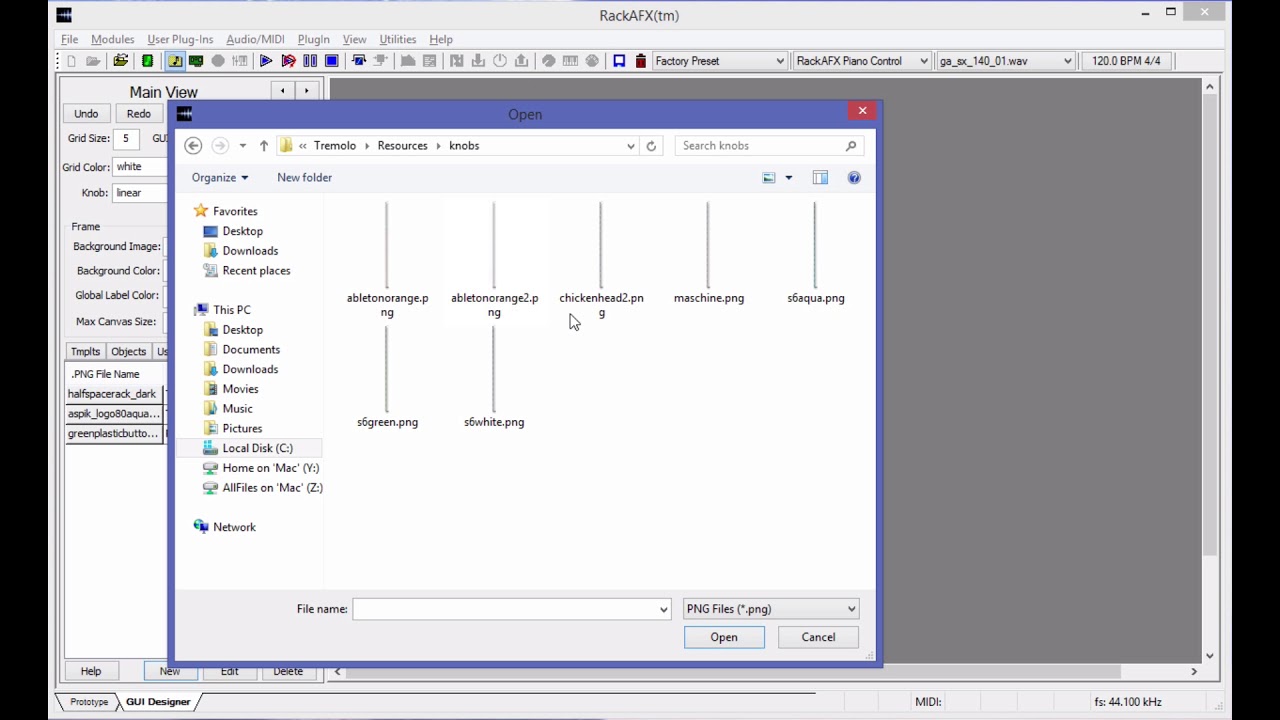Screen dimensions: 1280x720
Task: Start audio playback with the Play icon
Action: [266, 61]
